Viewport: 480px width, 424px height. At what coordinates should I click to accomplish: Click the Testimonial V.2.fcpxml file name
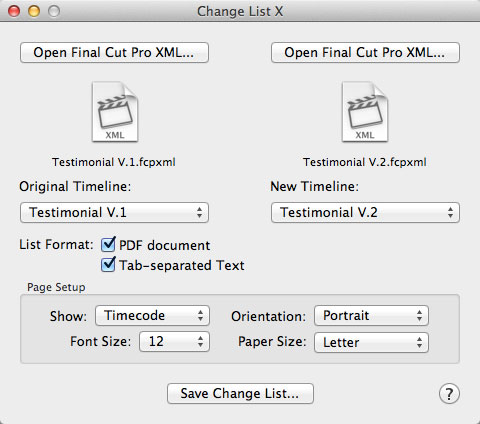(365, 162)
